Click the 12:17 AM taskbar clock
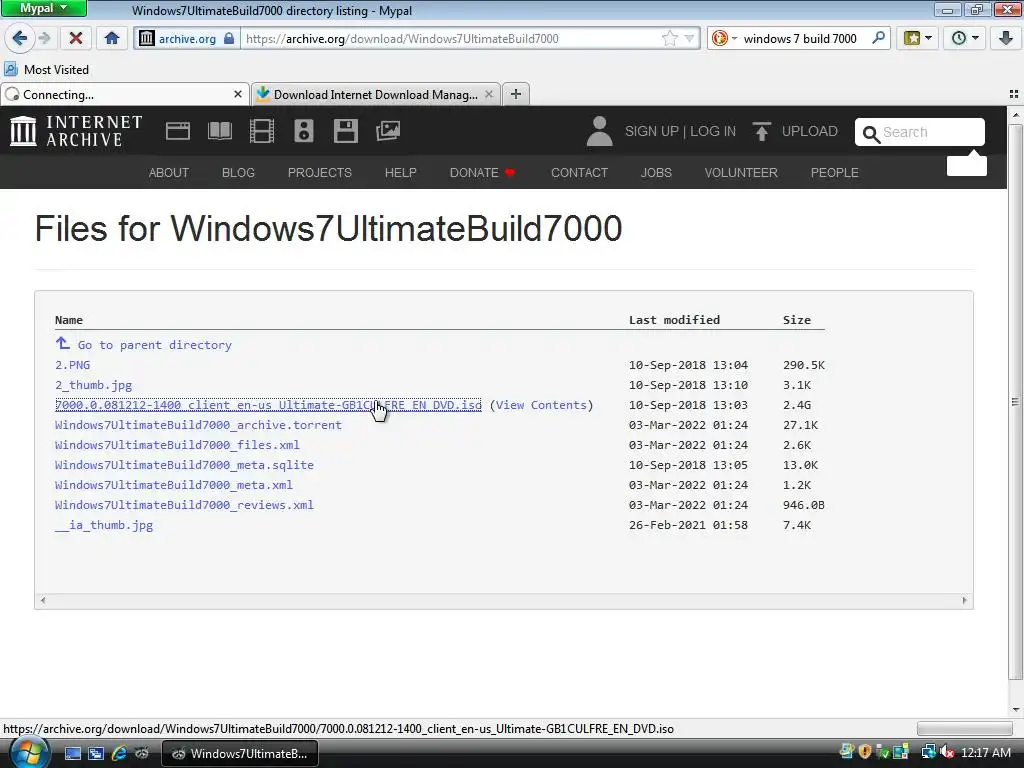 coord(985,752)
